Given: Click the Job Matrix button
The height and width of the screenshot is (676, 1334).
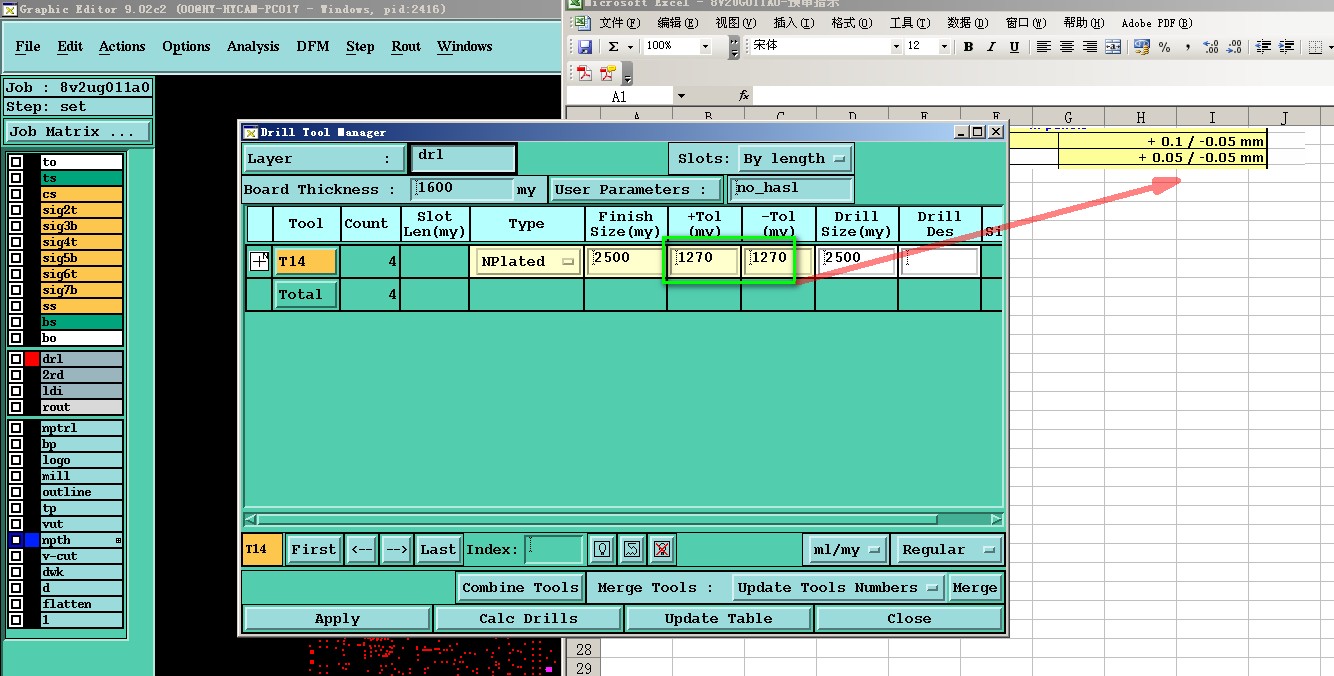Looking at the screenshot, I should tap(78, 131).
